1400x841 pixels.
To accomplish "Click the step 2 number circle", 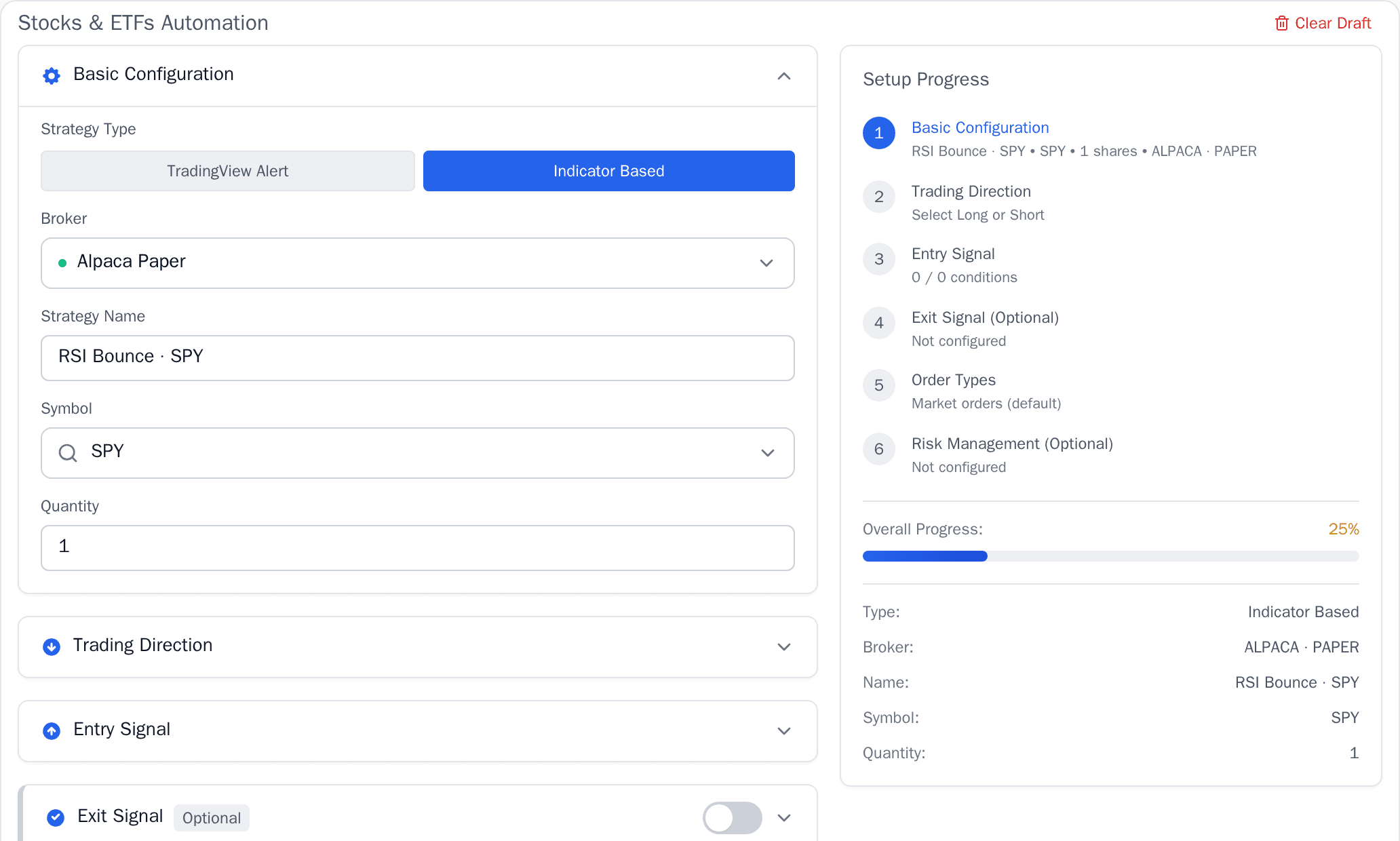I will click(879, 197).
